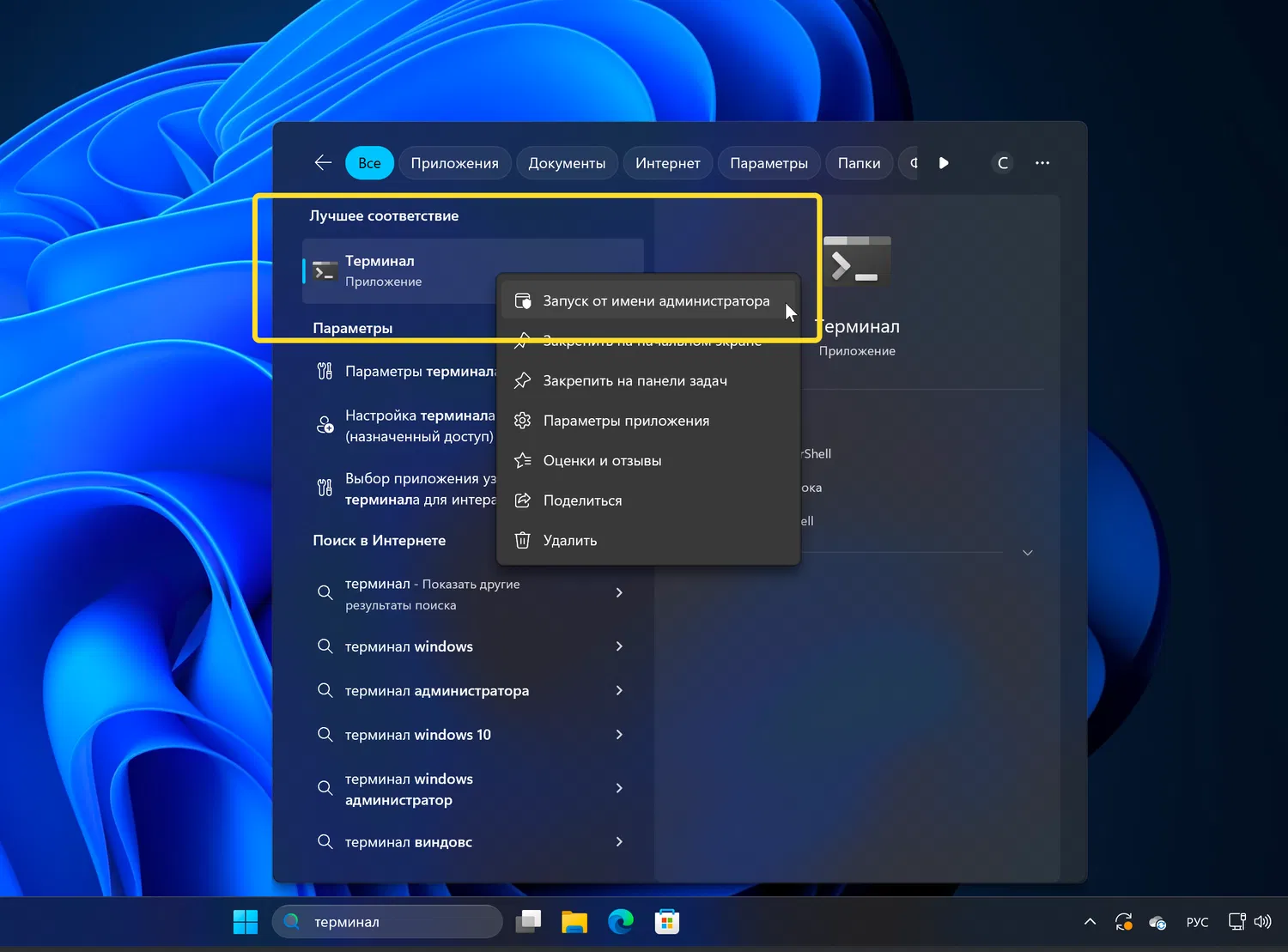1288x952 pixels.
Task: Open Task View on the taskbar
Action: click(528, 922)
